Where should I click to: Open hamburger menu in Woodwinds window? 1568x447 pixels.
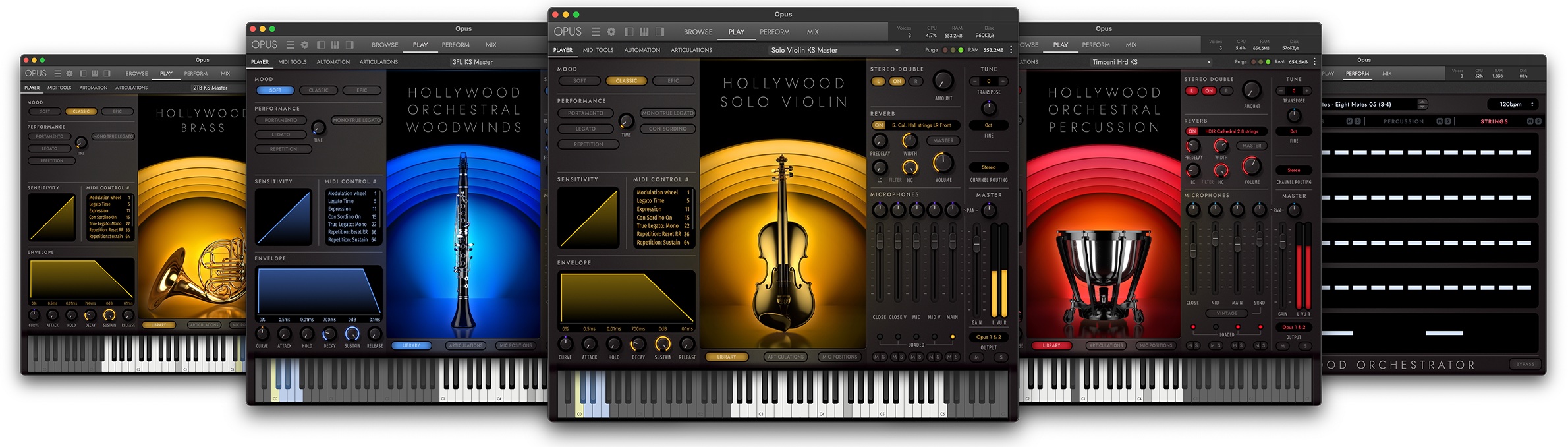point(290,45)
